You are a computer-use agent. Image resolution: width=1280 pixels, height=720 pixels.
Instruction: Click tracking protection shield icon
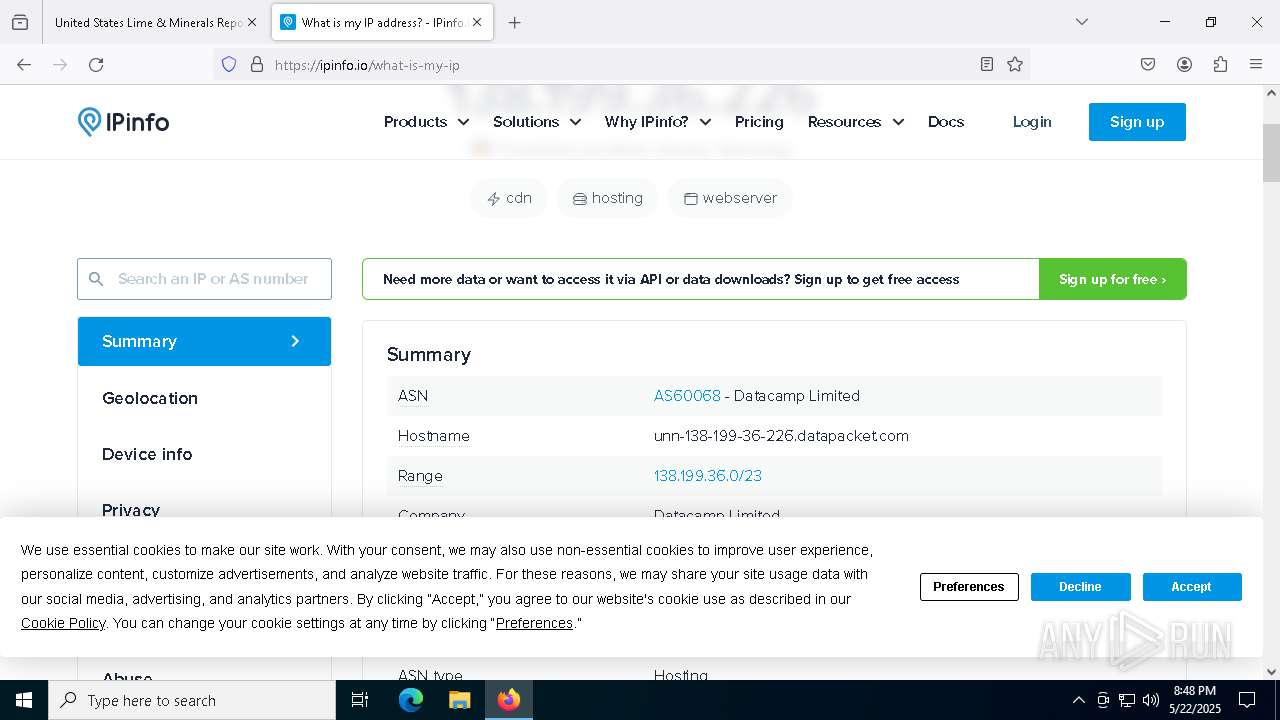pos(229,64)
